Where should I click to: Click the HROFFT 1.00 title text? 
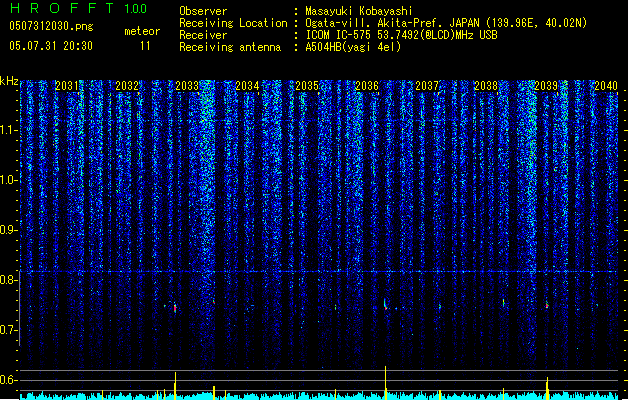pyautogui.click(x=79, y=8)
